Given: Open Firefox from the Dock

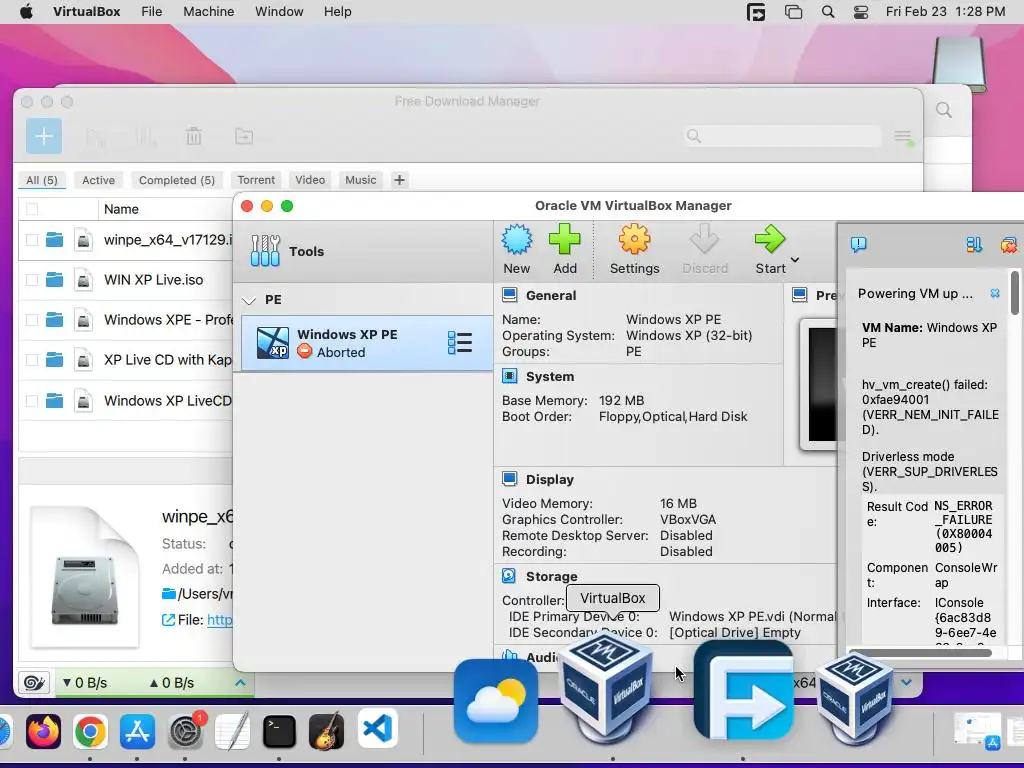Looking at the screenshot, I should pyautogui.click(x=43, y=731).
